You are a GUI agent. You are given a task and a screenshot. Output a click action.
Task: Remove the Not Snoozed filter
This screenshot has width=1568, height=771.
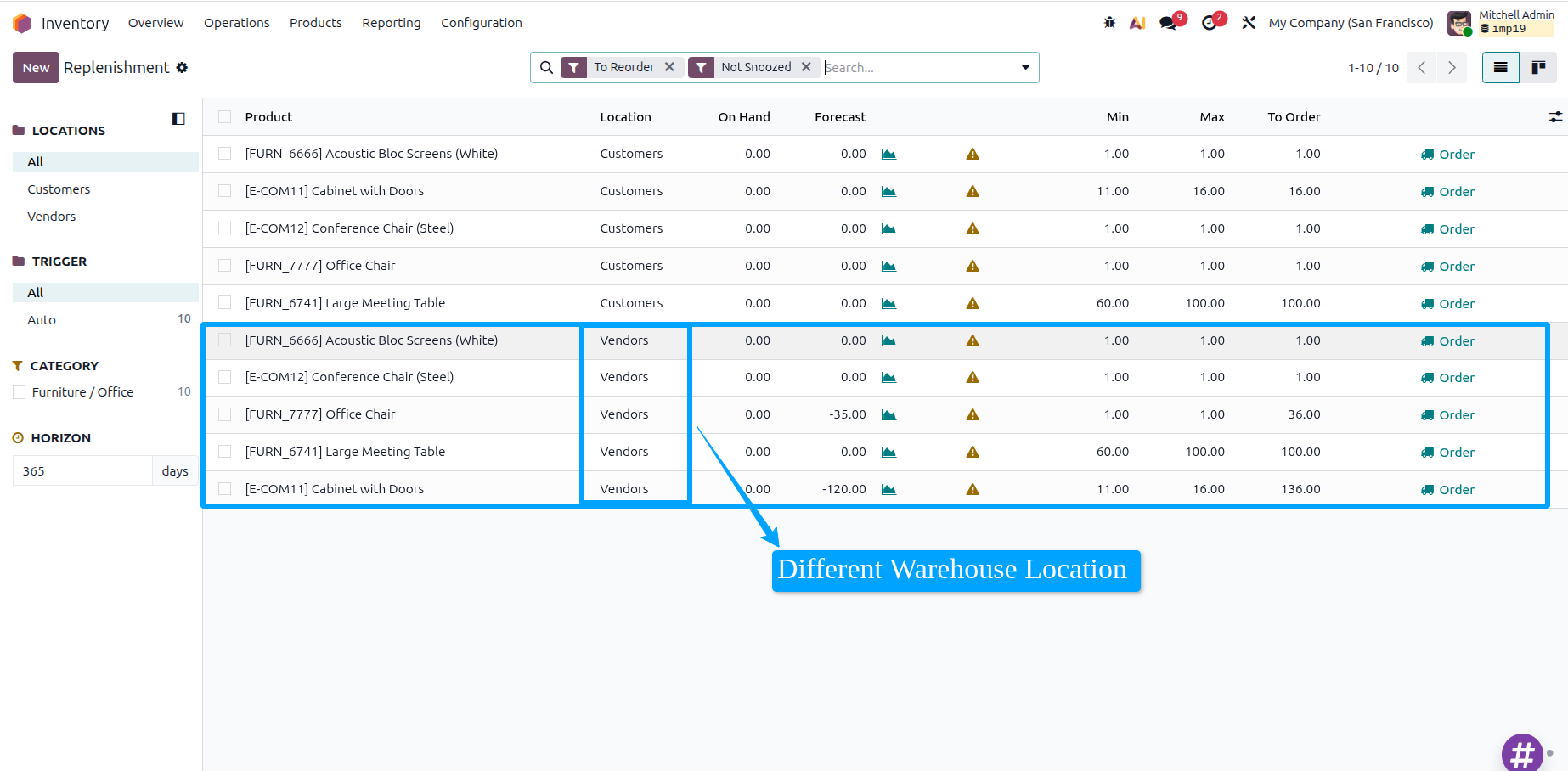tap(806, 67)
